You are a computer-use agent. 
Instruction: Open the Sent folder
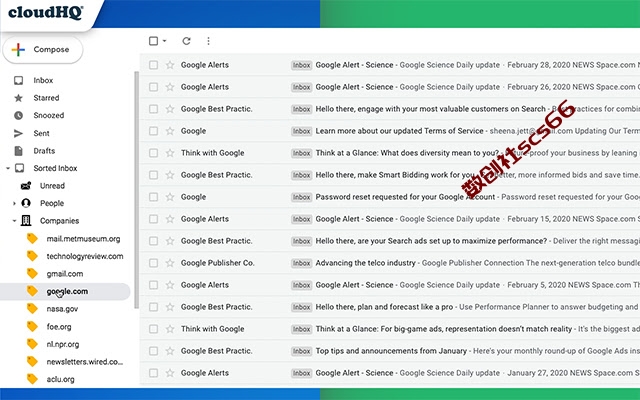41,133
